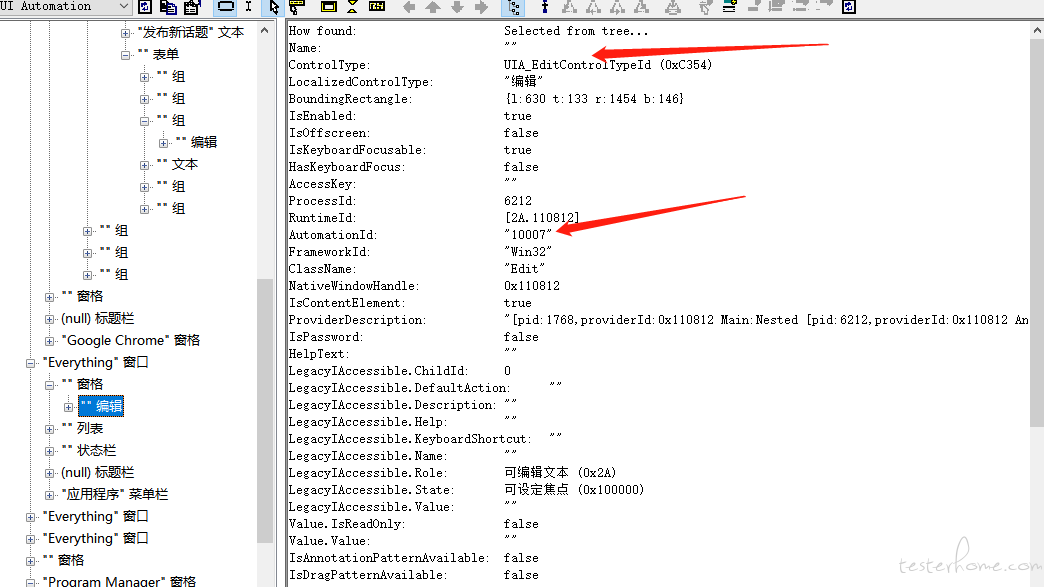
Task: Click the LocalizedControlType property label
Action: (x=361, y=82)
